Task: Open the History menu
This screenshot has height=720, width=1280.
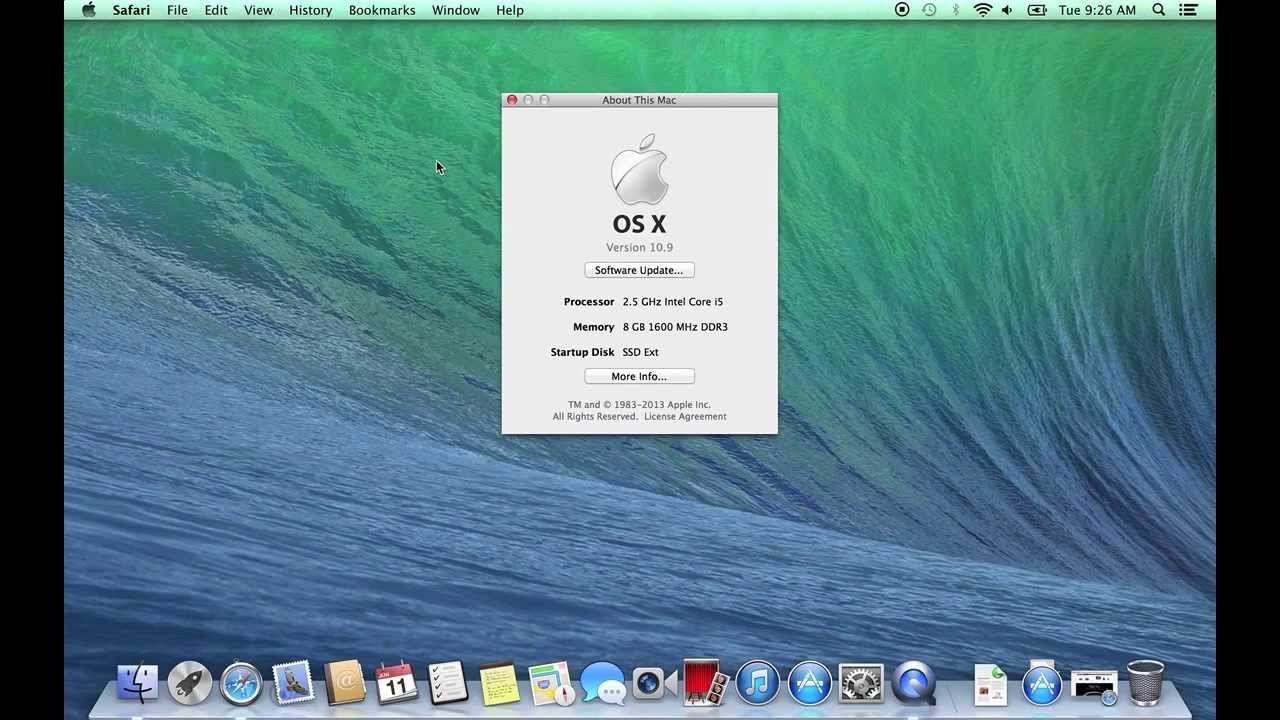Action: coord(310,10)
